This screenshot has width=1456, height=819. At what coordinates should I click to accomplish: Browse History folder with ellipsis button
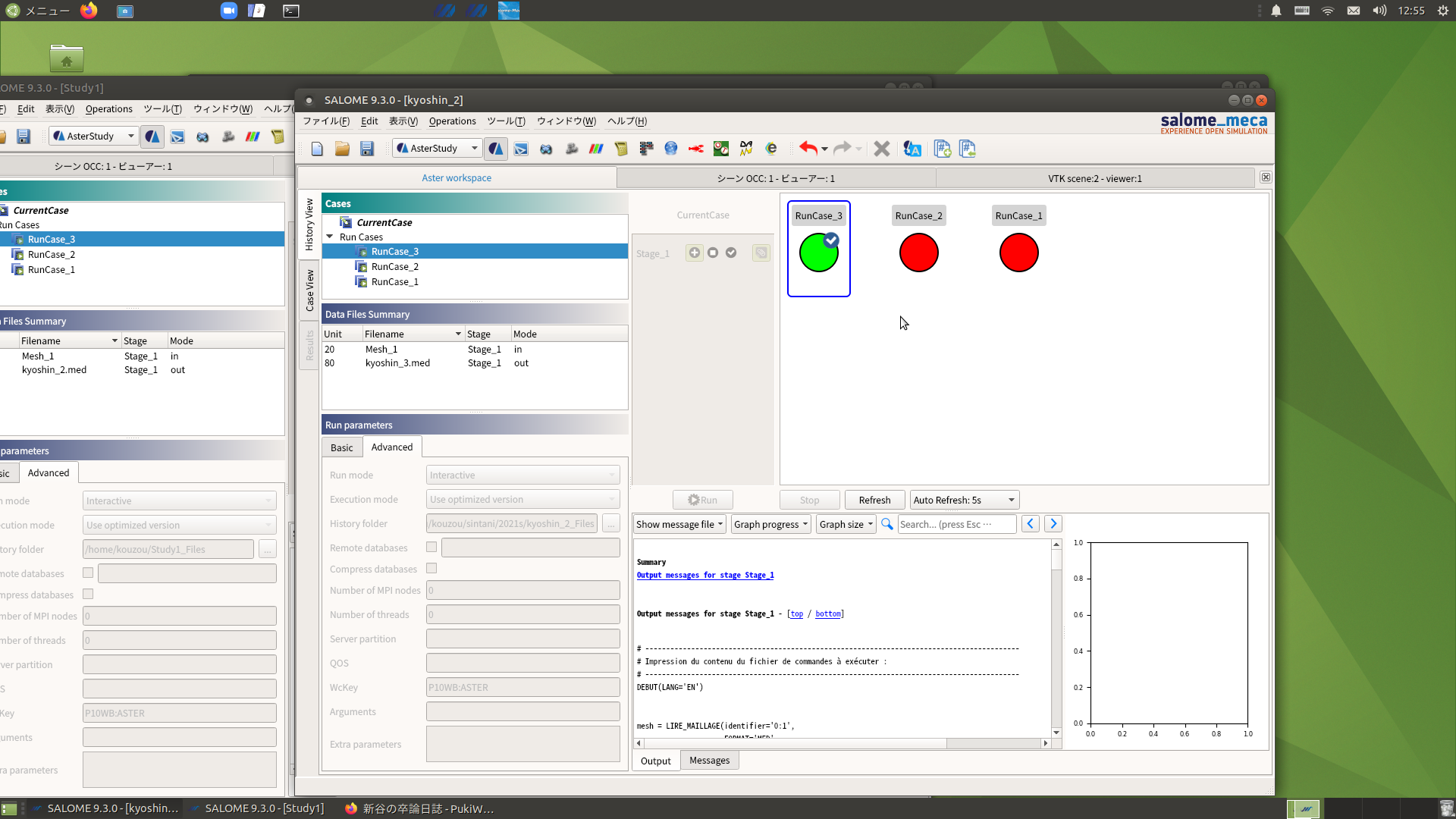coord(610,524)
